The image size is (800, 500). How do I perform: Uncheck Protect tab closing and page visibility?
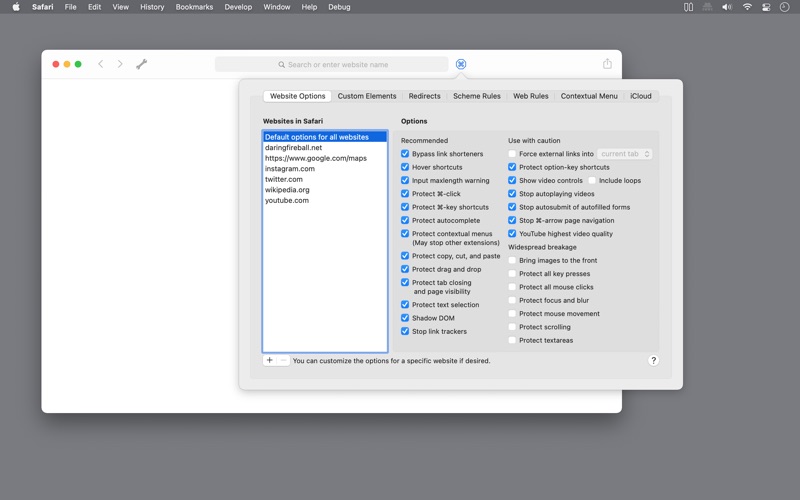click(405, 282)
